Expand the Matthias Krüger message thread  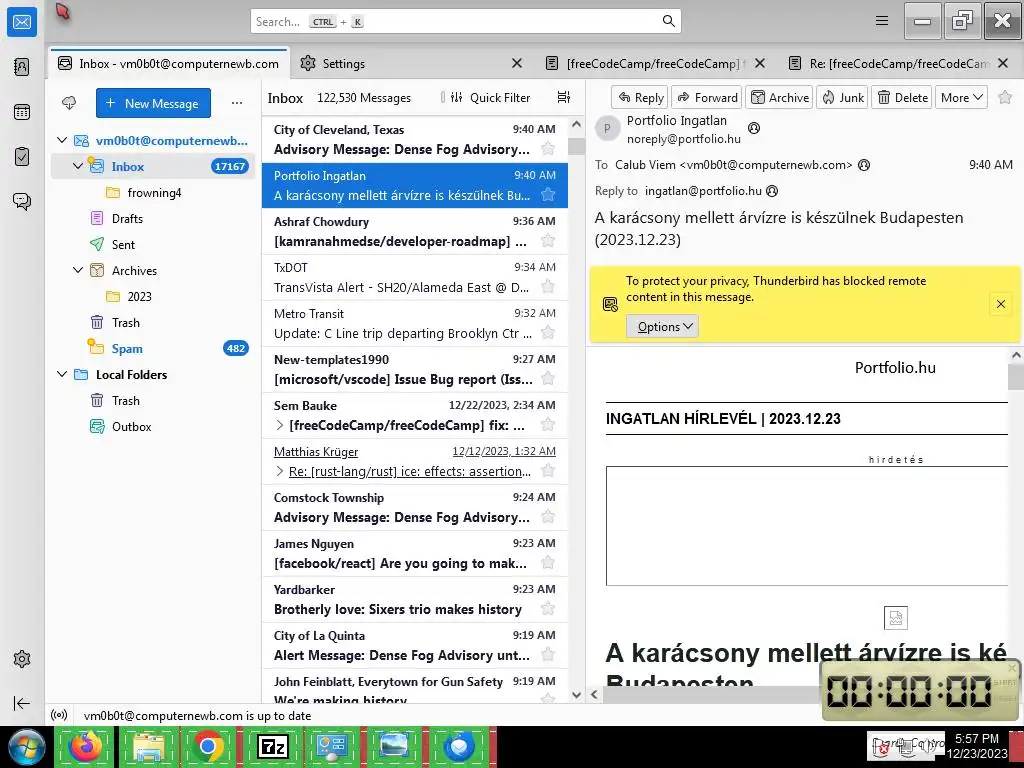[280, 471]
